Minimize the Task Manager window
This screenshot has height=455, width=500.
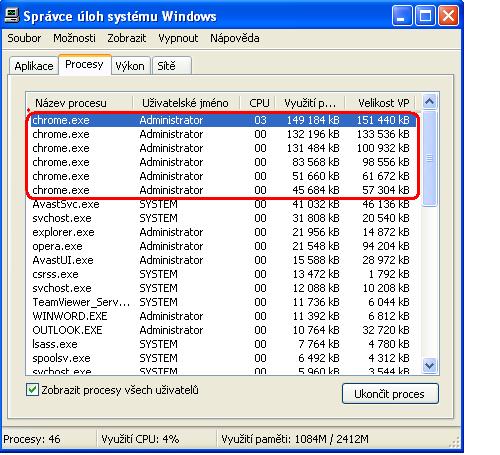coord(402,16)
